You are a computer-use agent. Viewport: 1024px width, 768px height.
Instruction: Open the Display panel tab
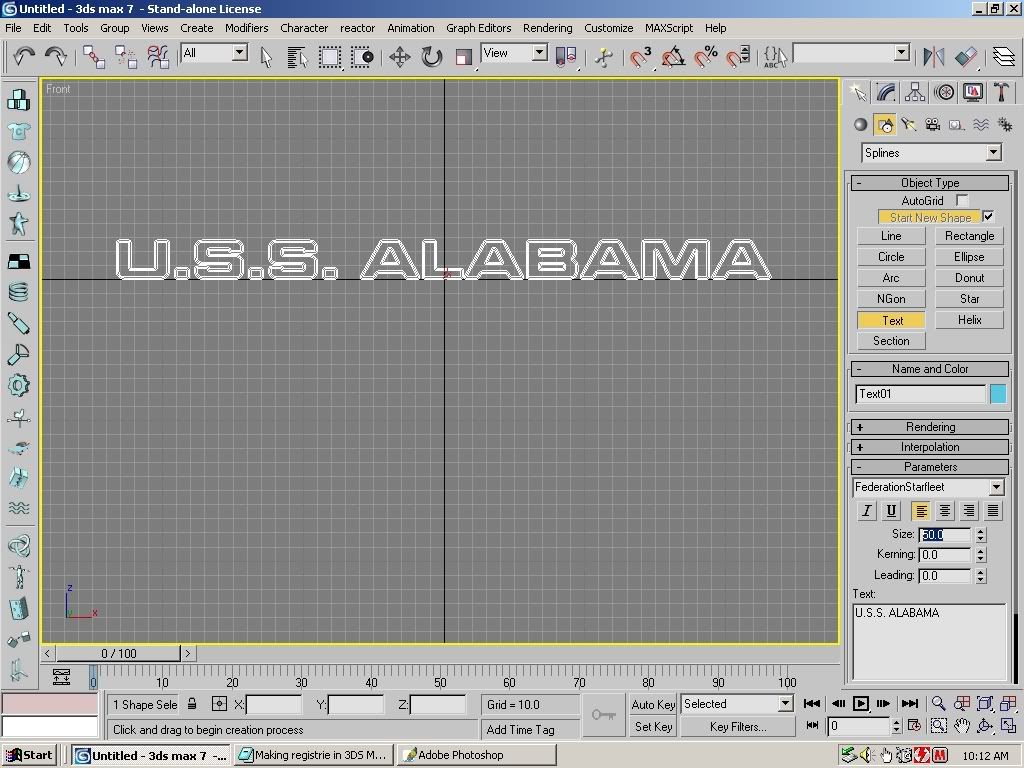click(972, 92)
